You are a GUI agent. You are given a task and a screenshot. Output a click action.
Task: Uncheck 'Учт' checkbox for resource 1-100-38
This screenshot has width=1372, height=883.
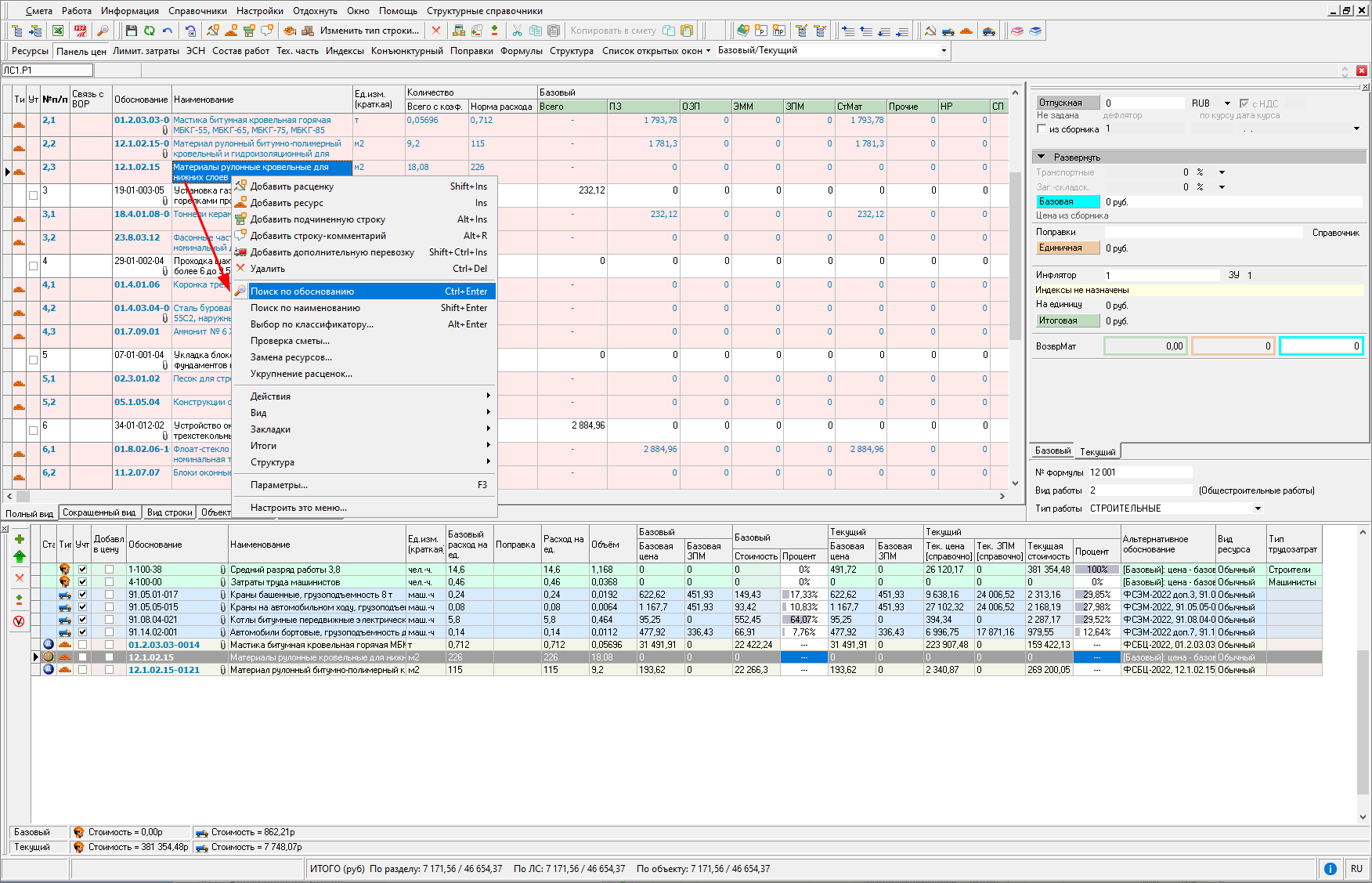[x=82, y=570]
